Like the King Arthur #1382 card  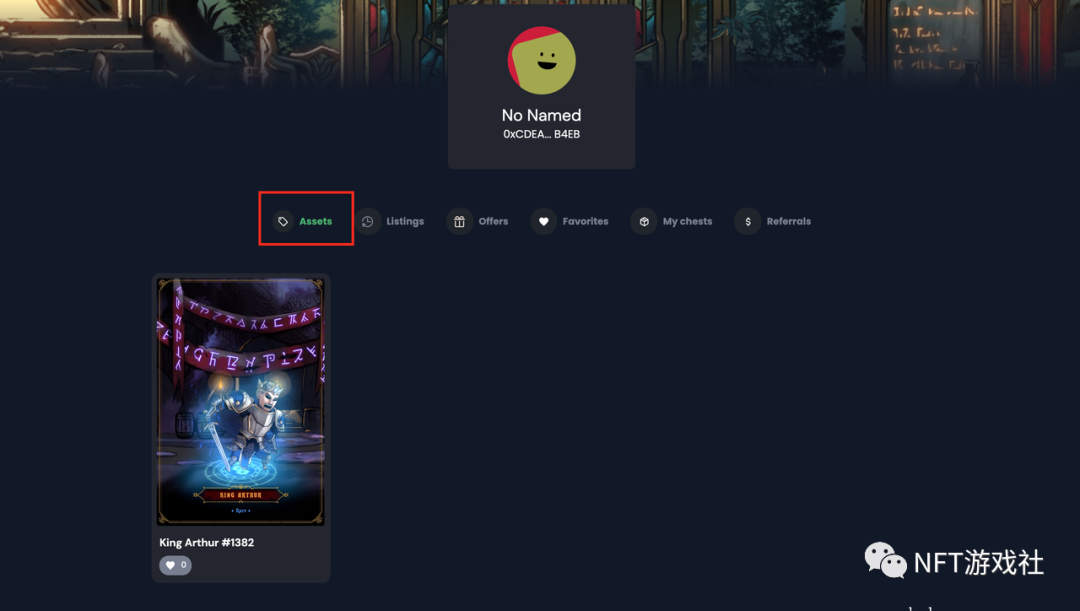[x=175, y=565]
